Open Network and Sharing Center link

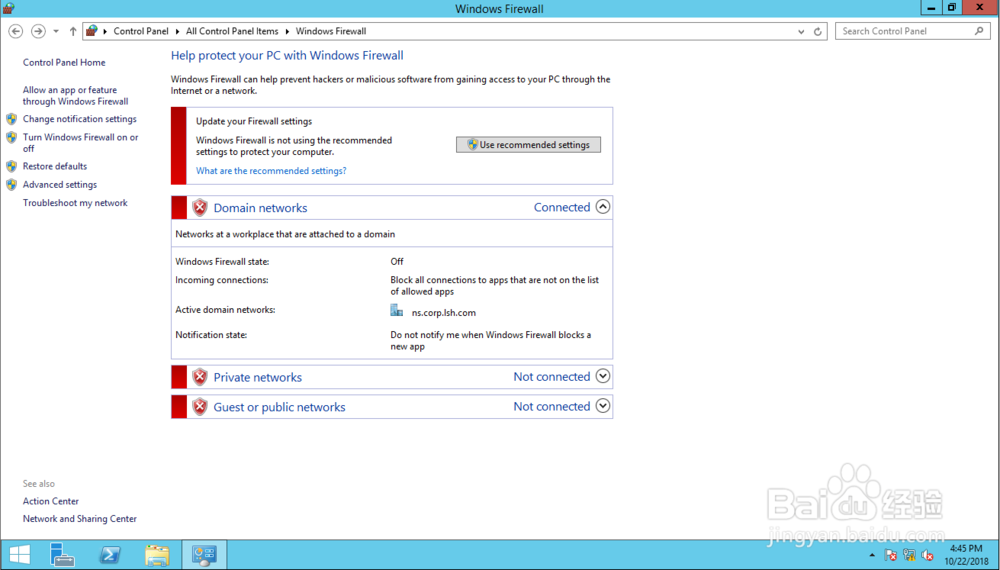[x=80, y=519]
